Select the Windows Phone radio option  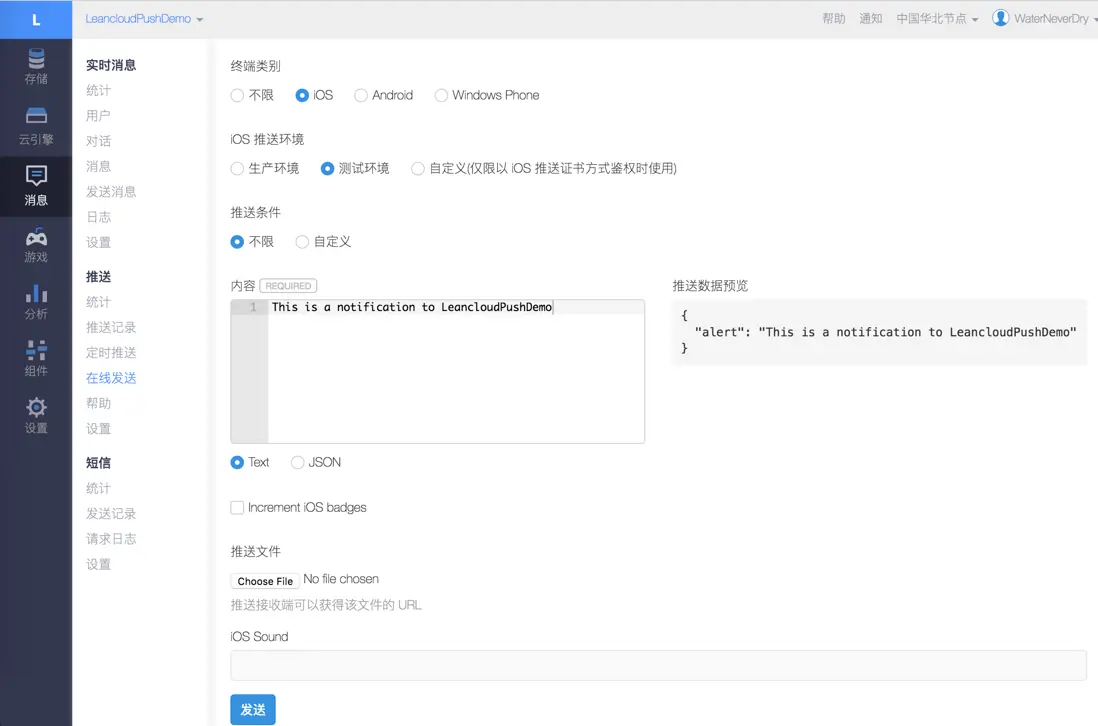tap(441, 95)
